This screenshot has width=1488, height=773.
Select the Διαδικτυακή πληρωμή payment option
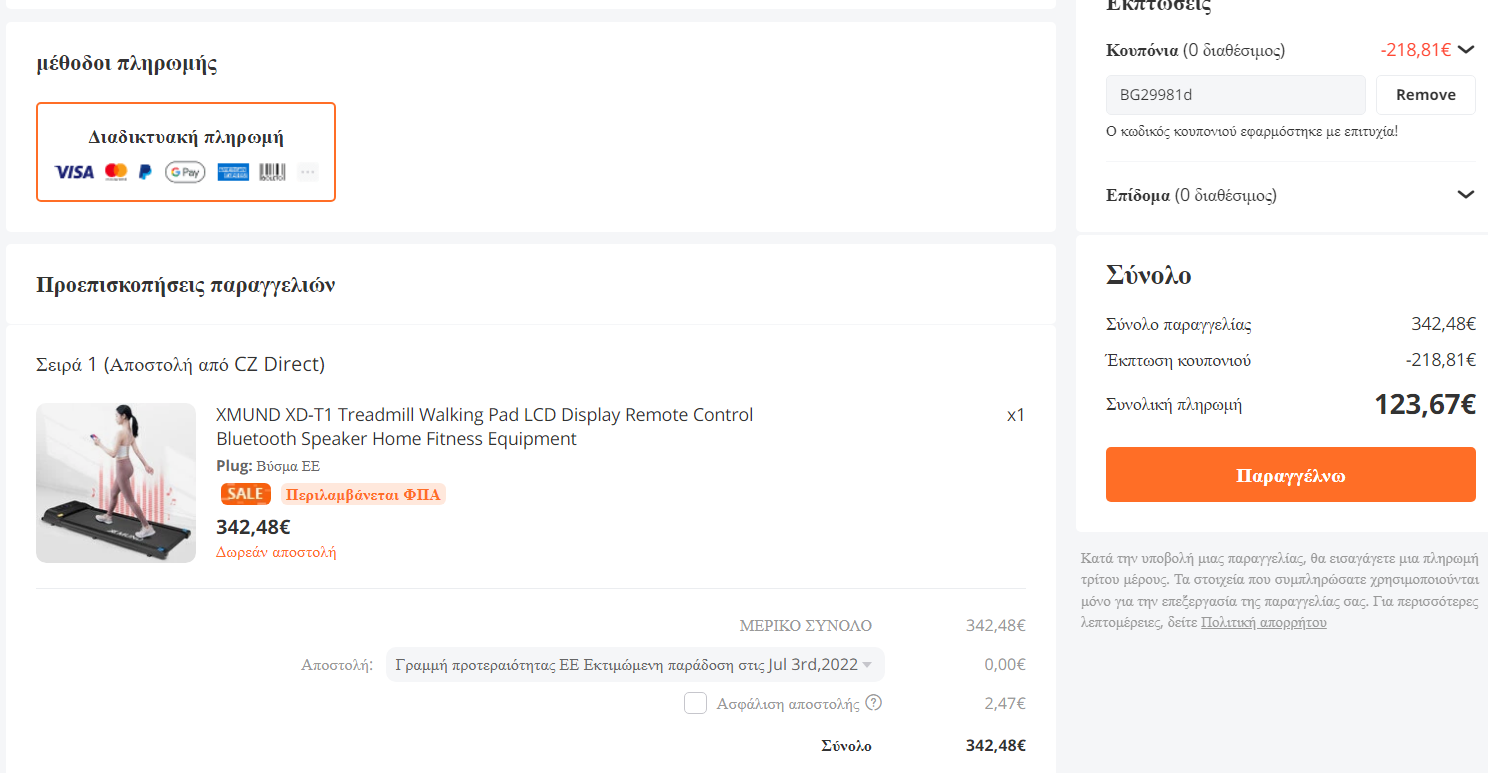pyautogui.click(x=186, y=152)
